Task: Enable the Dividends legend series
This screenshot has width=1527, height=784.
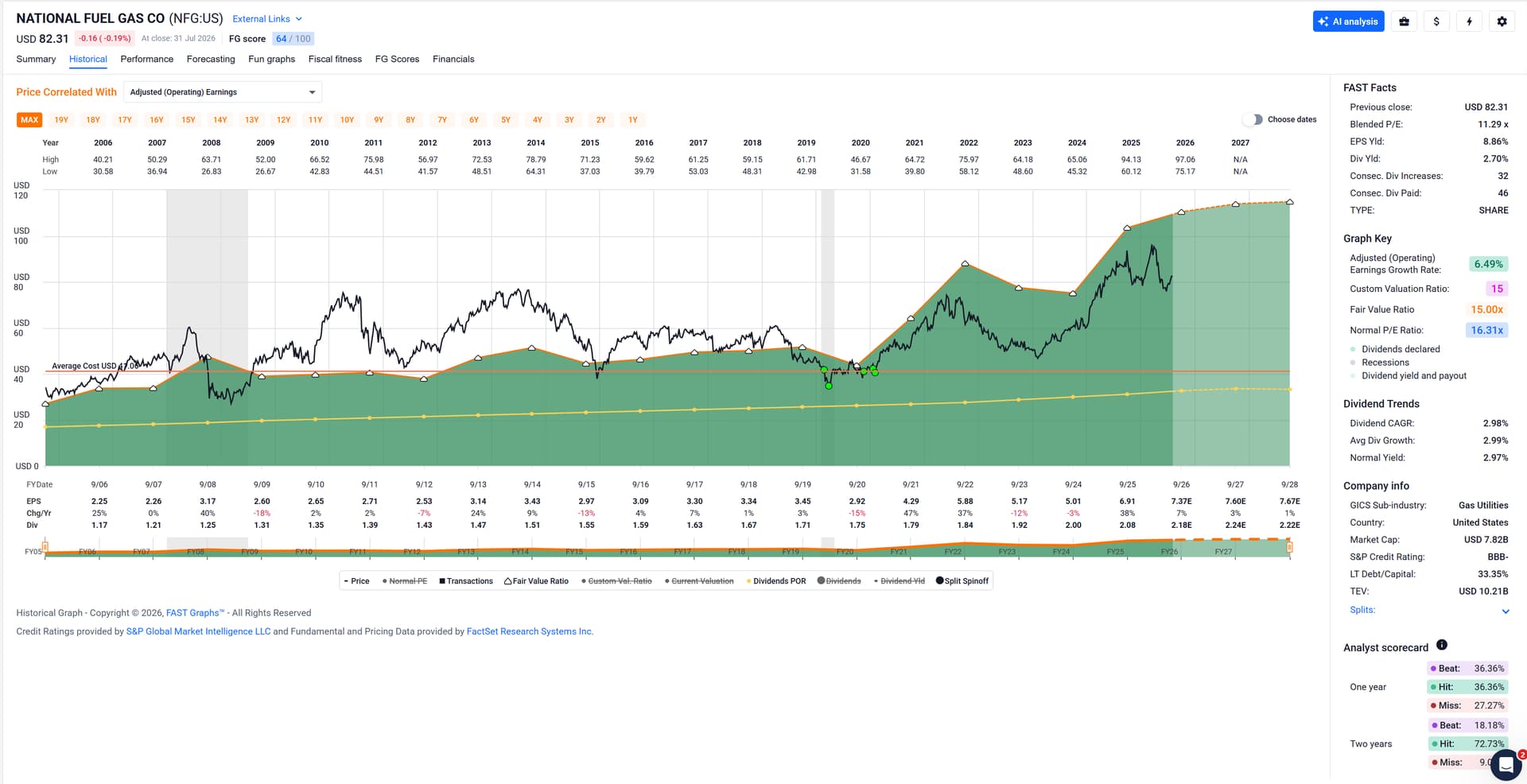Action: pos(839,581)
